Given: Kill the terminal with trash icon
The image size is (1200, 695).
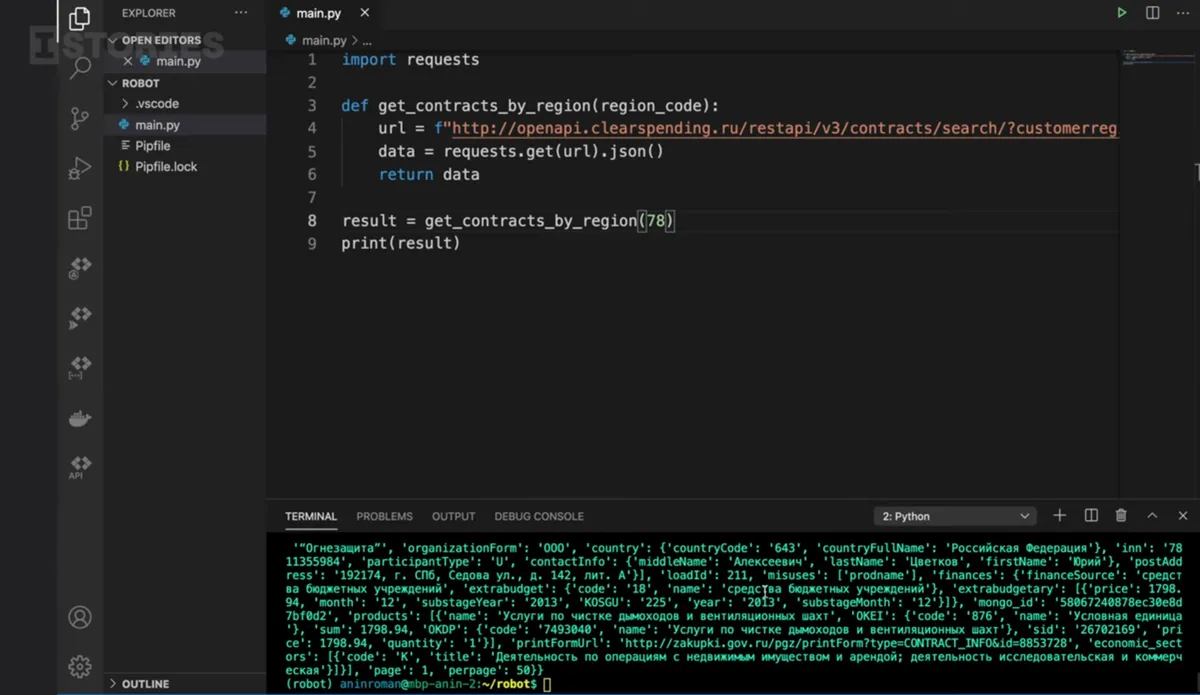Looking at the screenshot, I should [1121, 516].
